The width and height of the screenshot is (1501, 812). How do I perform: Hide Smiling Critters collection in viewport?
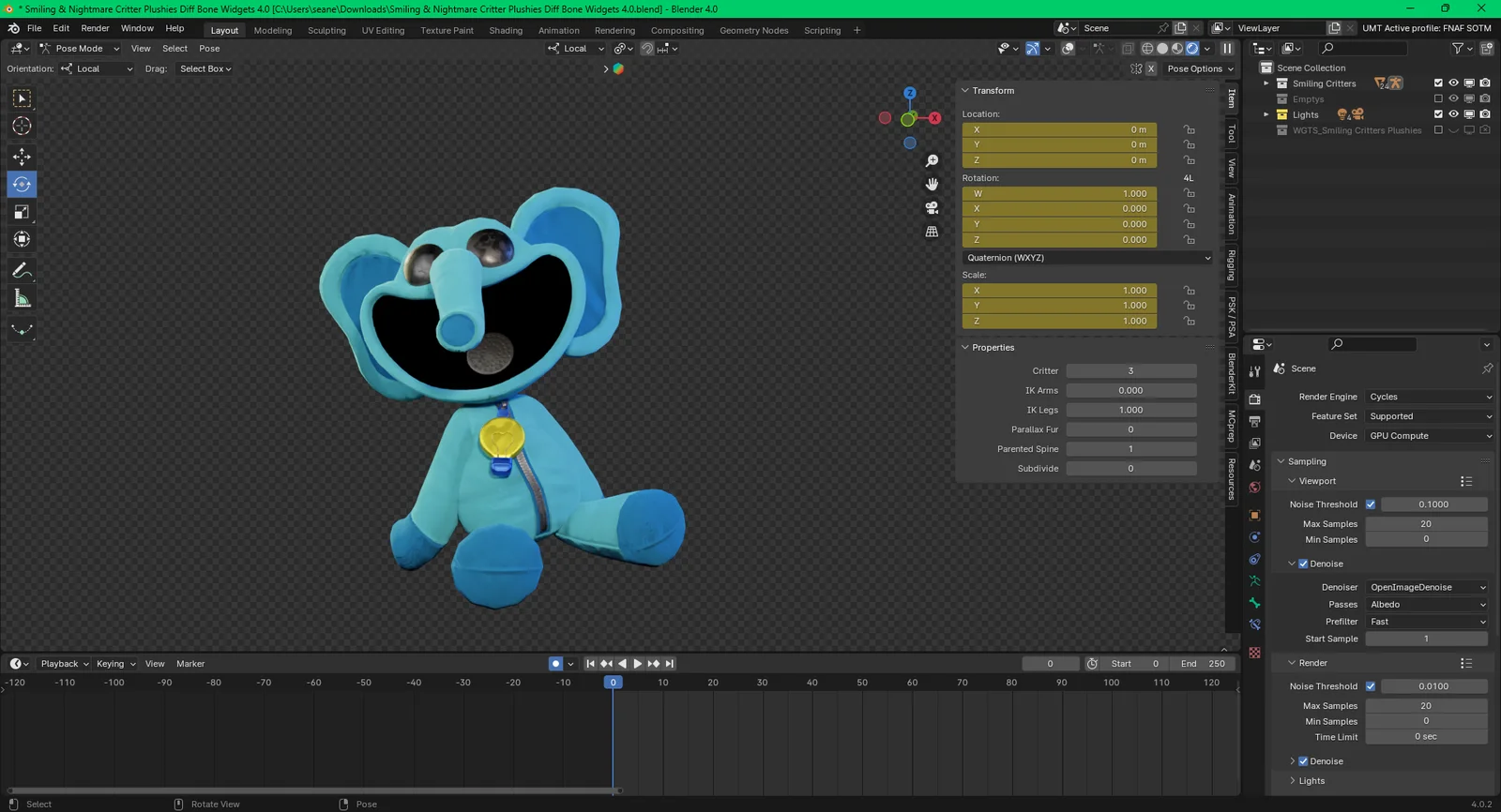1453,83
